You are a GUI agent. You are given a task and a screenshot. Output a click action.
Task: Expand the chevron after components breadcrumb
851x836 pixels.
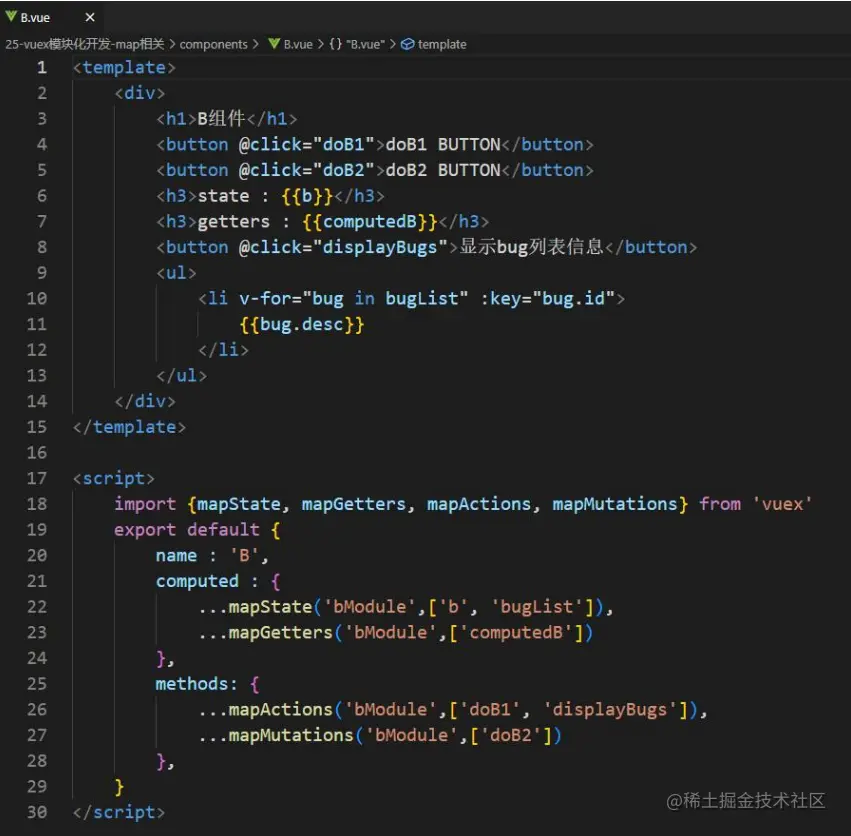tap(255, 45)
